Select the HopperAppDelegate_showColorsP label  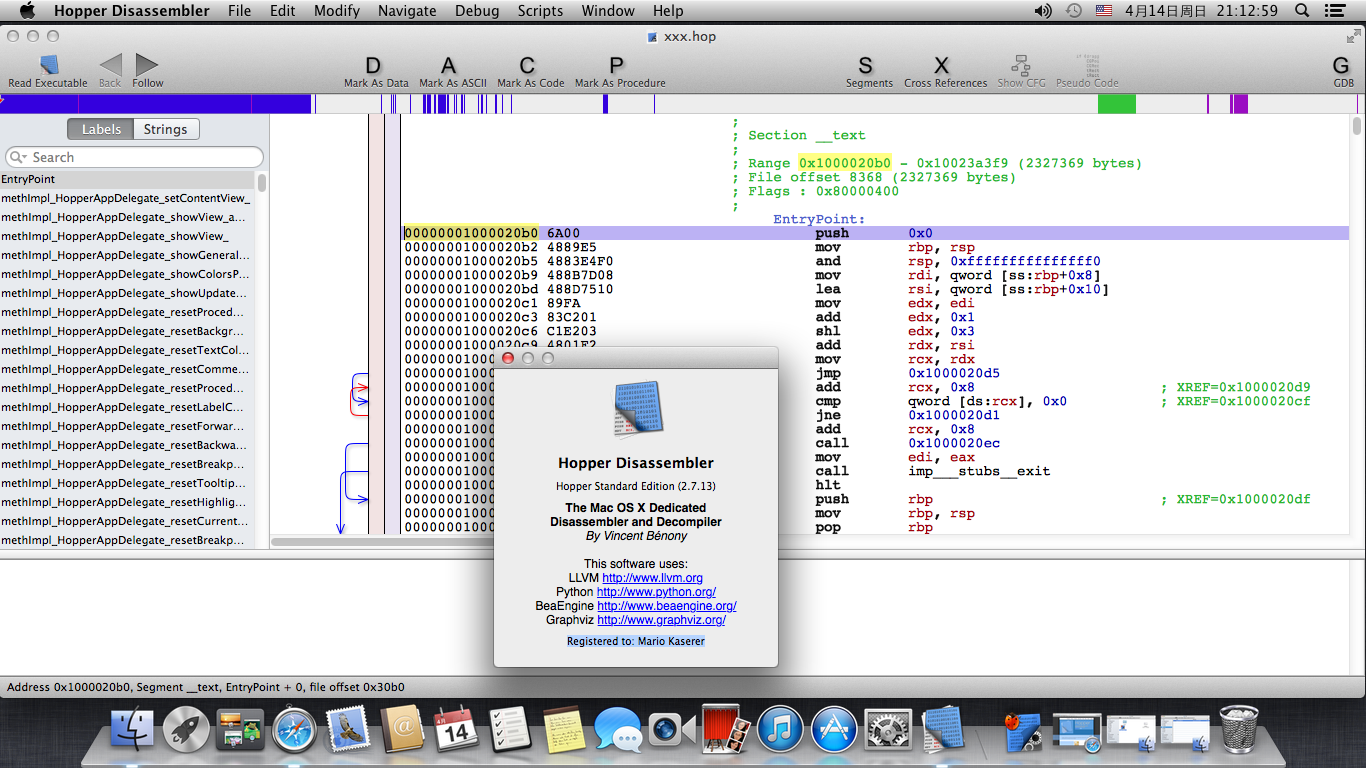(128, 274)
